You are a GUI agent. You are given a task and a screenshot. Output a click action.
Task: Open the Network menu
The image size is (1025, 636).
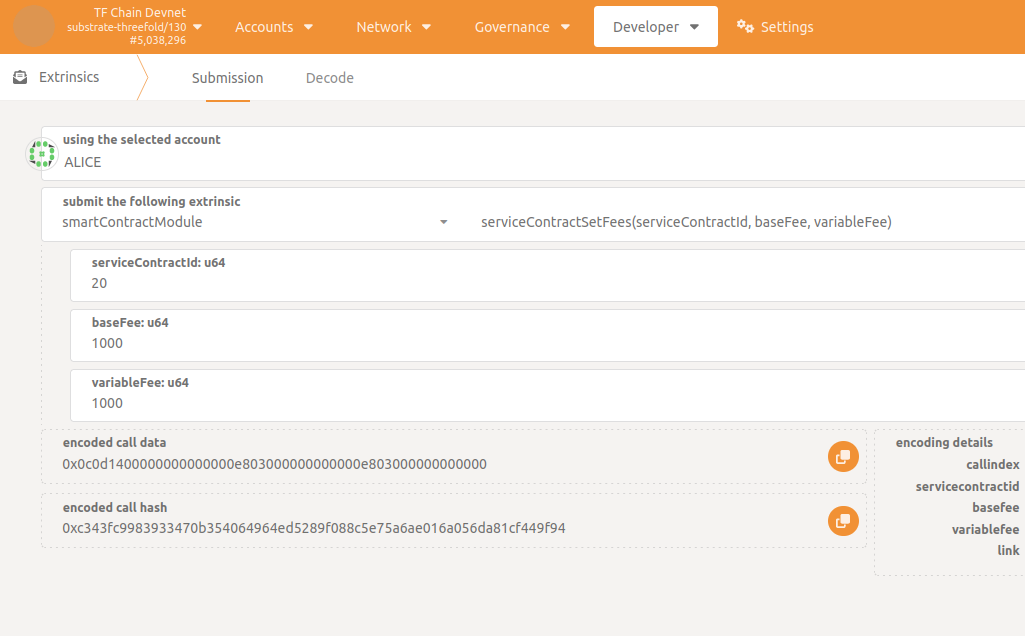coord(394,27)
